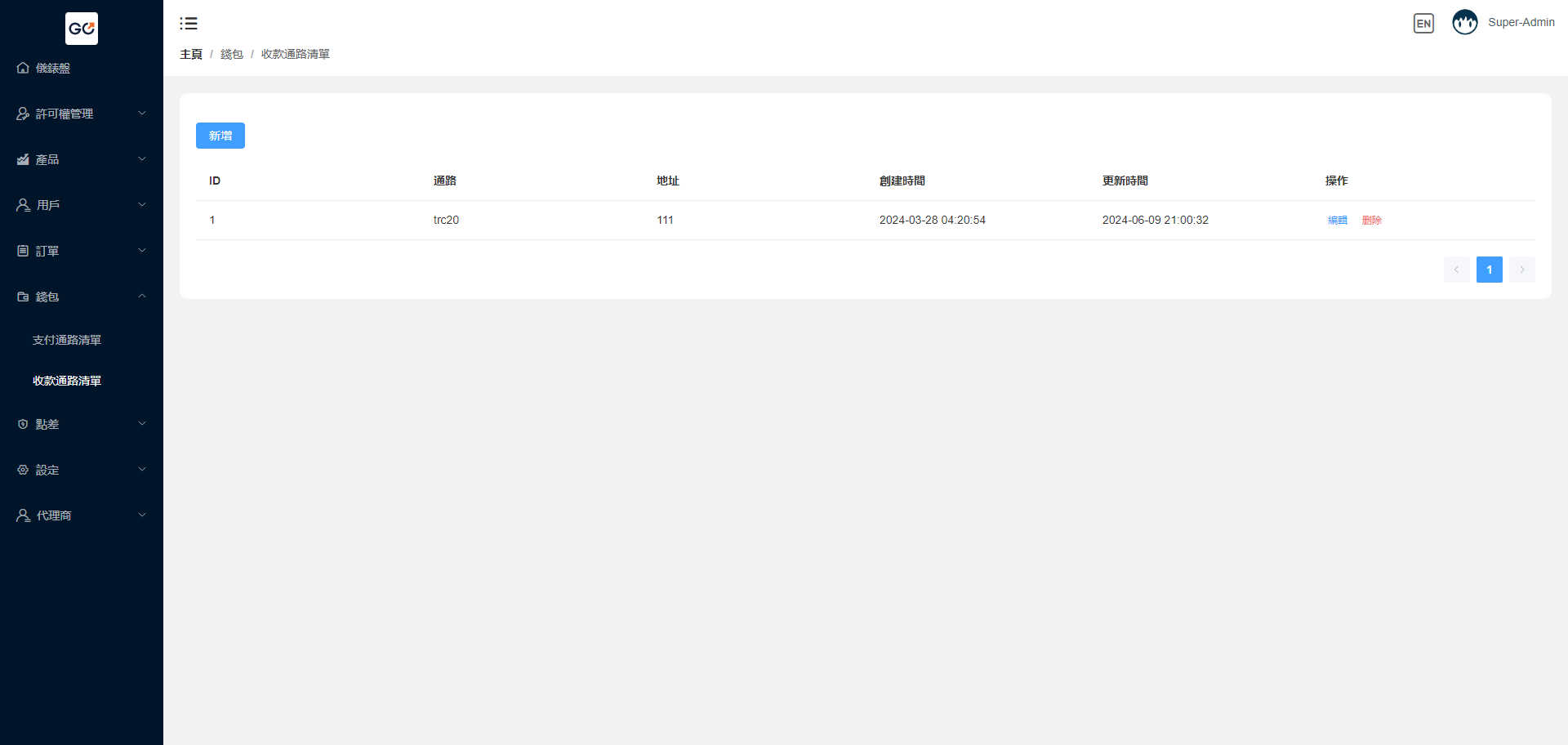Click 主頁 in the breadcrumb
Screen dimensions: 1568x745
[x=191, y=55]
